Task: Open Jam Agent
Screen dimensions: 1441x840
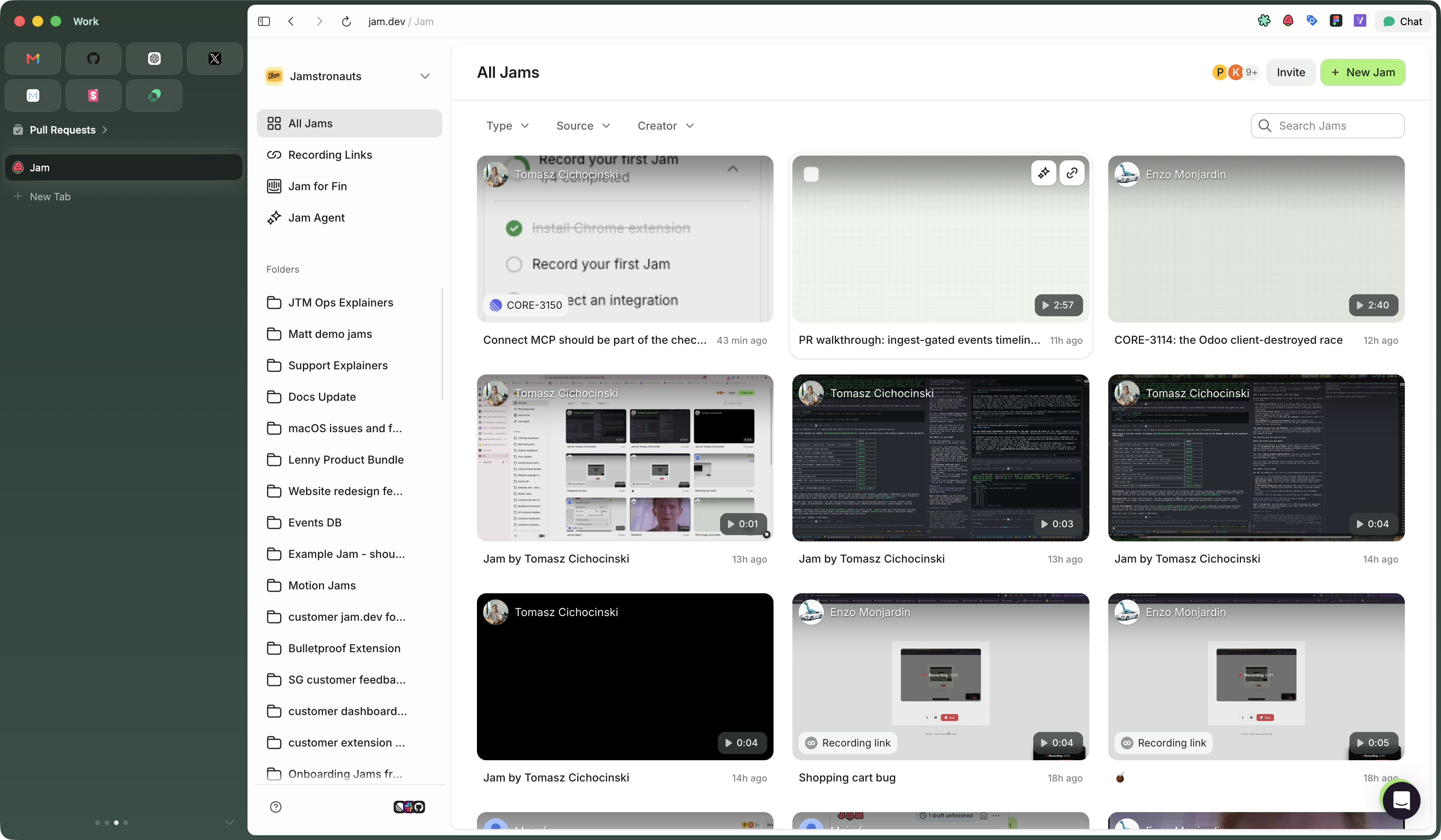Action: coord(349,218)
